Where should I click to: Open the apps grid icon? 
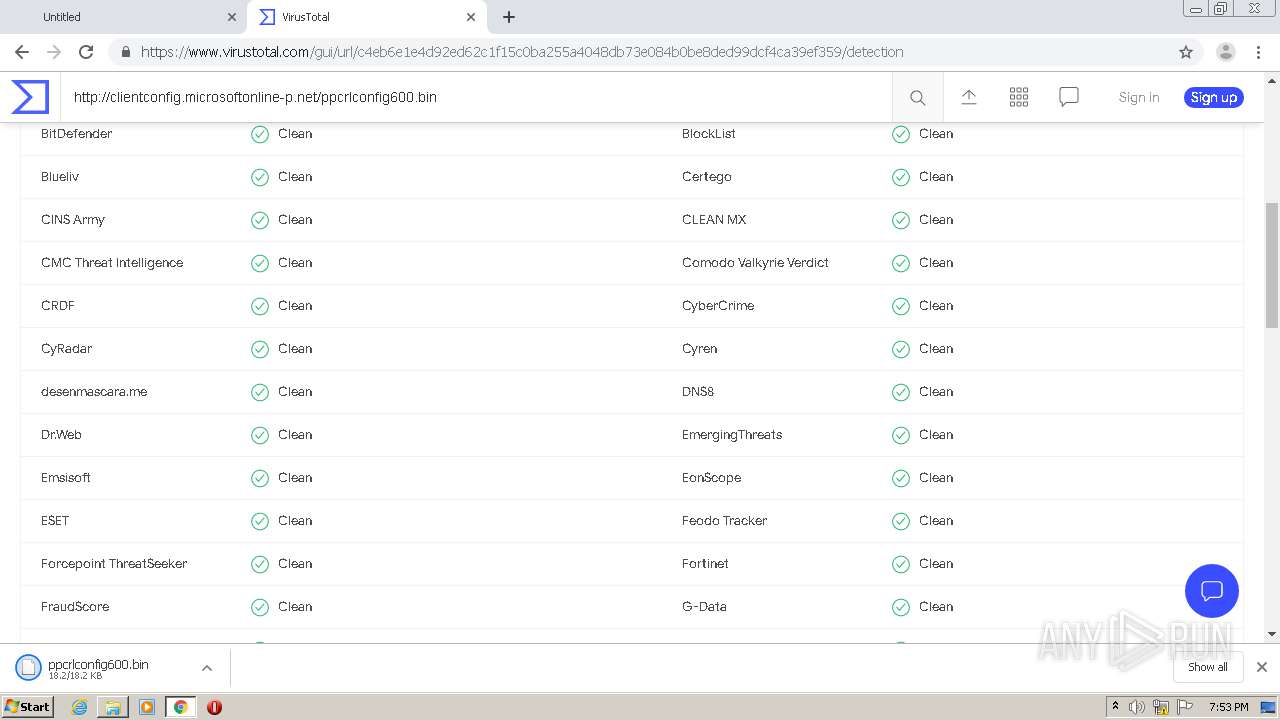tap(1019, 97)
